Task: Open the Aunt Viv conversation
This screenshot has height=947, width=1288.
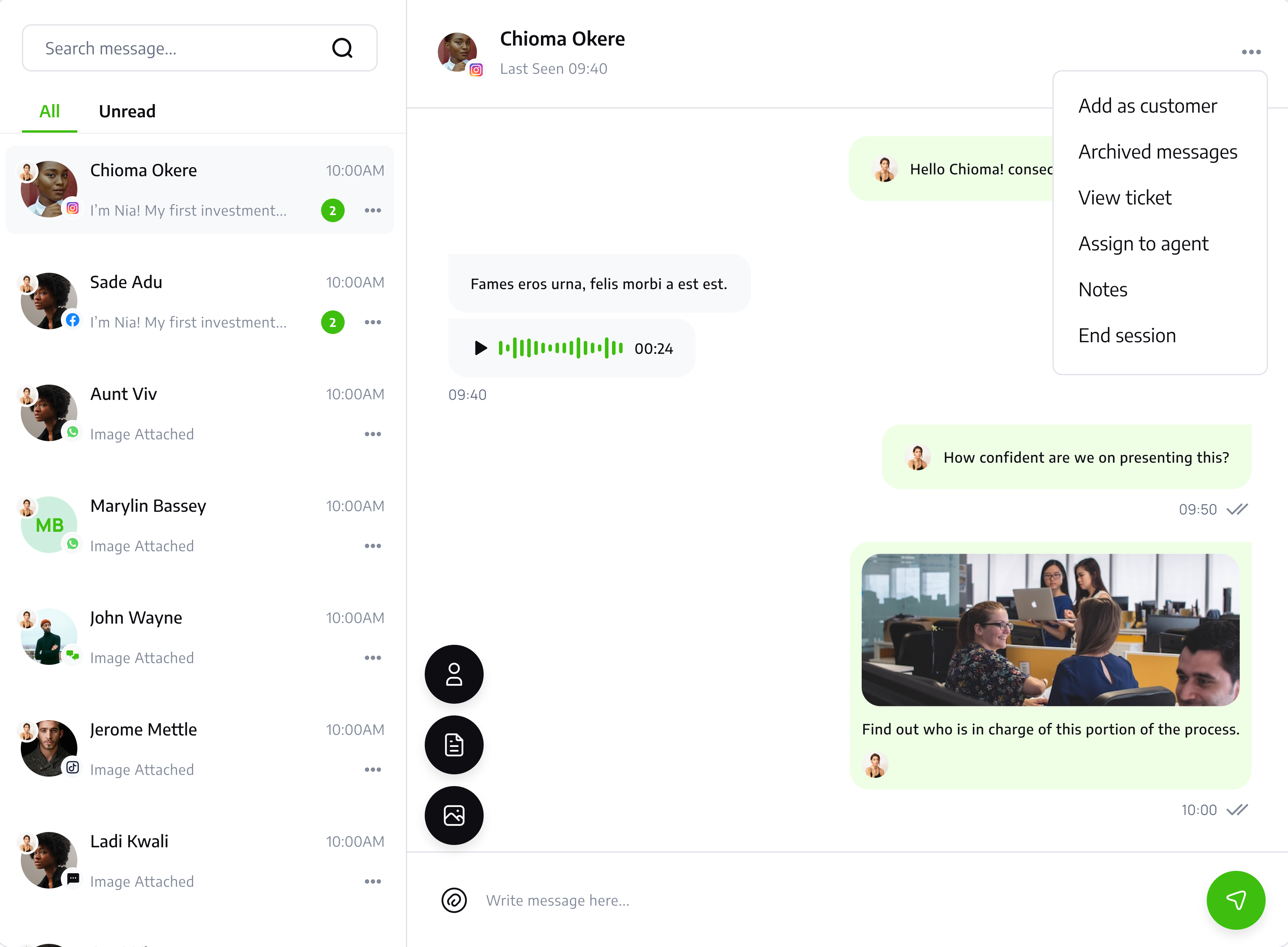Action: (199, 413)
